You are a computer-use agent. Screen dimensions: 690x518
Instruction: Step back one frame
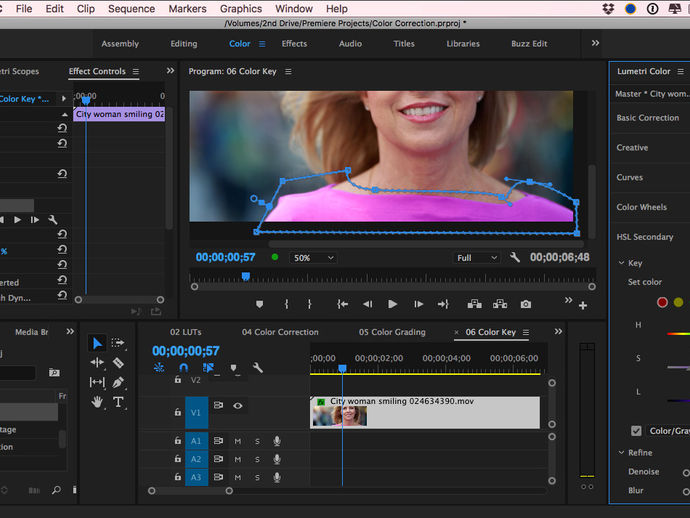click(367, 304)
